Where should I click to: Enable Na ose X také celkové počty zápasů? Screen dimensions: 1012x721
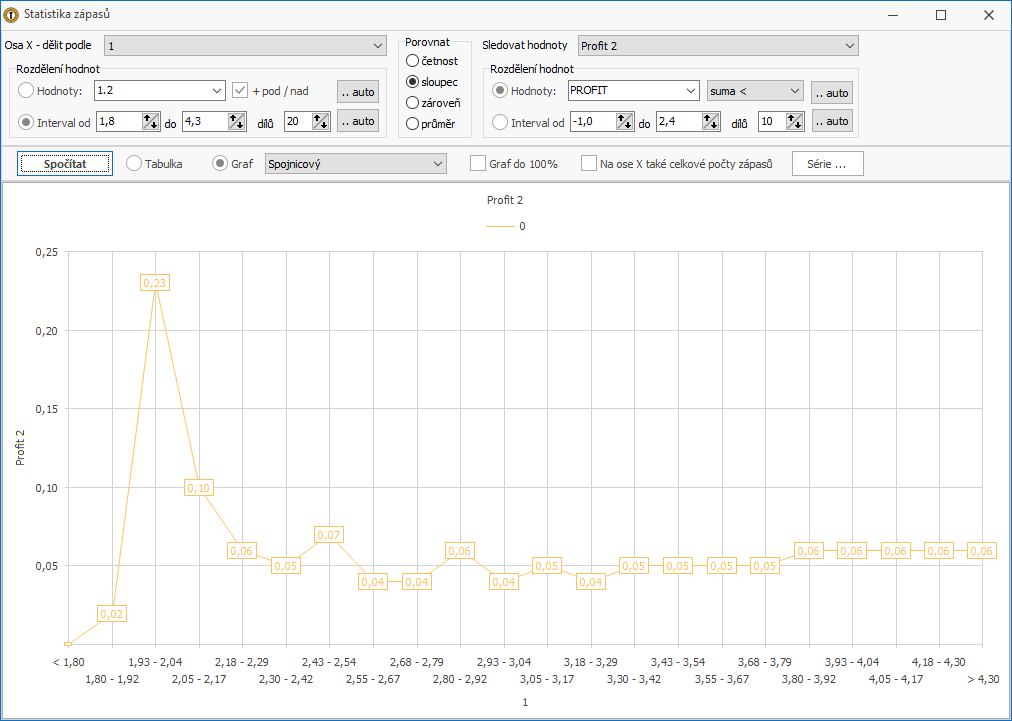pyautogui.click(x=589, y=163)
